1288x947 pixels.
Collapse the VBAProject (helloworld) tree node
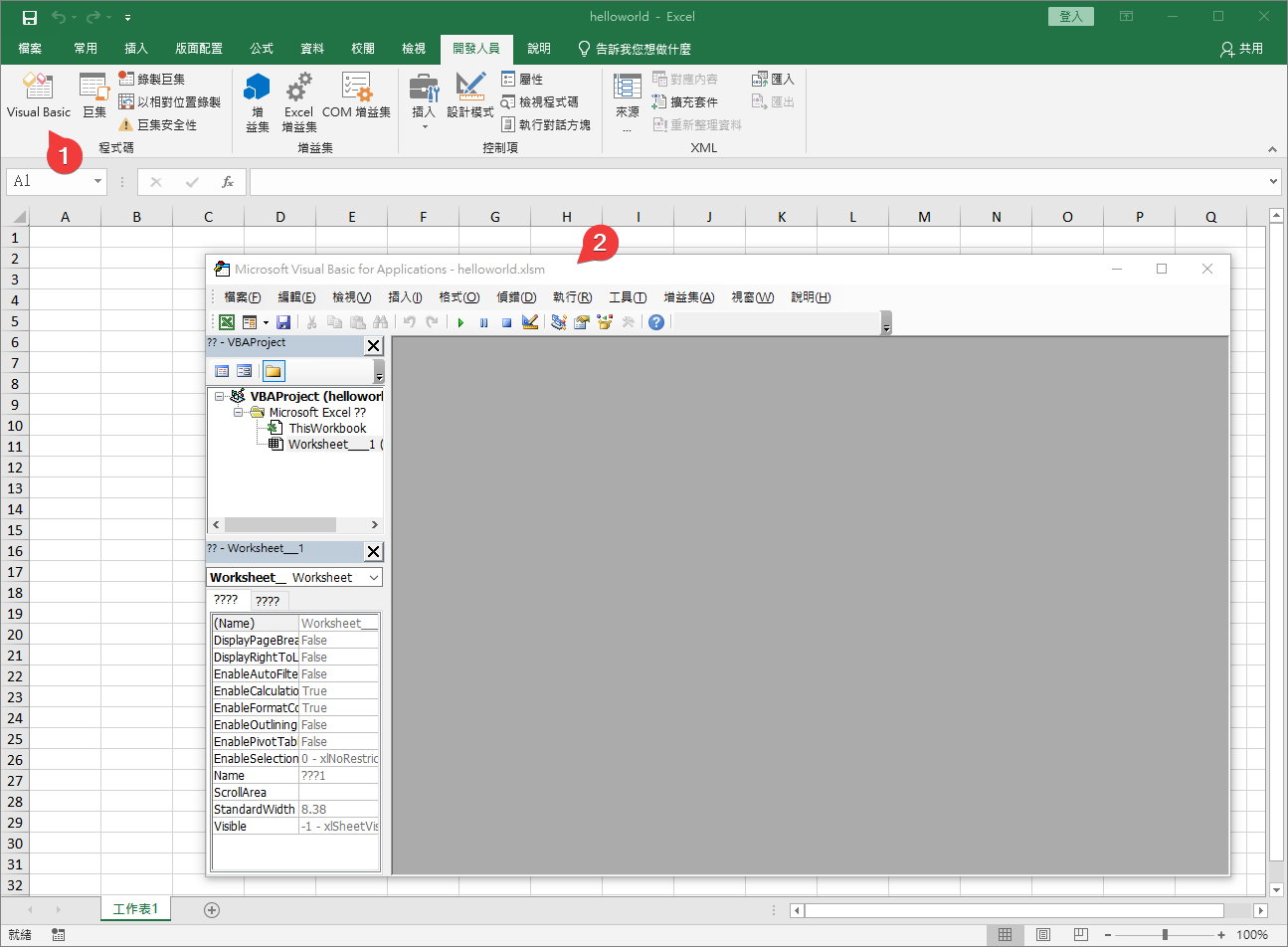220,396
